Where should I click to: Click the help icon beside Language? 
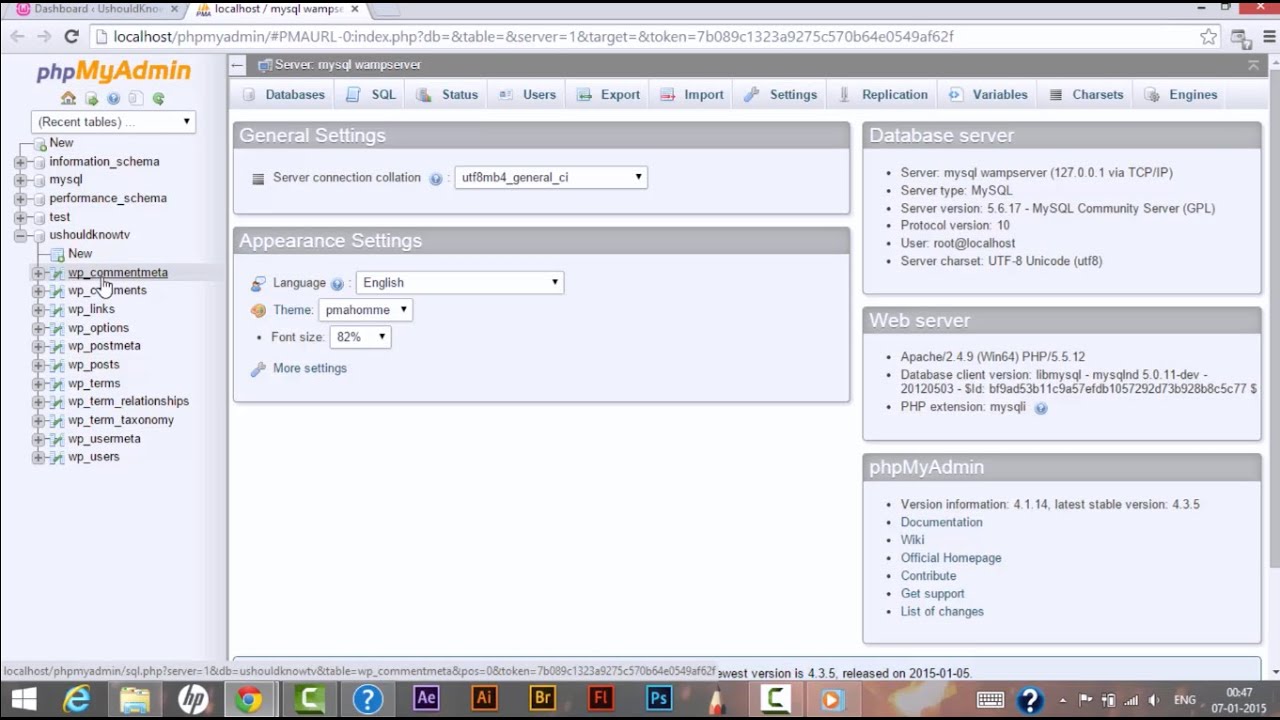coord(337,284)
